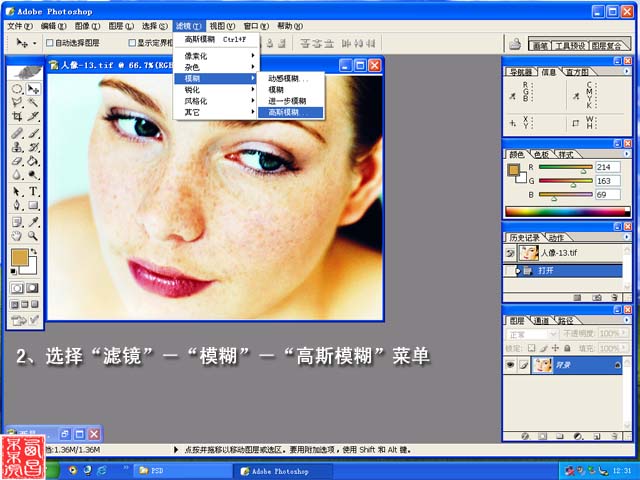The width and height of the screenshot is (640, 480).
Task: Expand the 锐化 submenu
Action: [x=216, y=90]
